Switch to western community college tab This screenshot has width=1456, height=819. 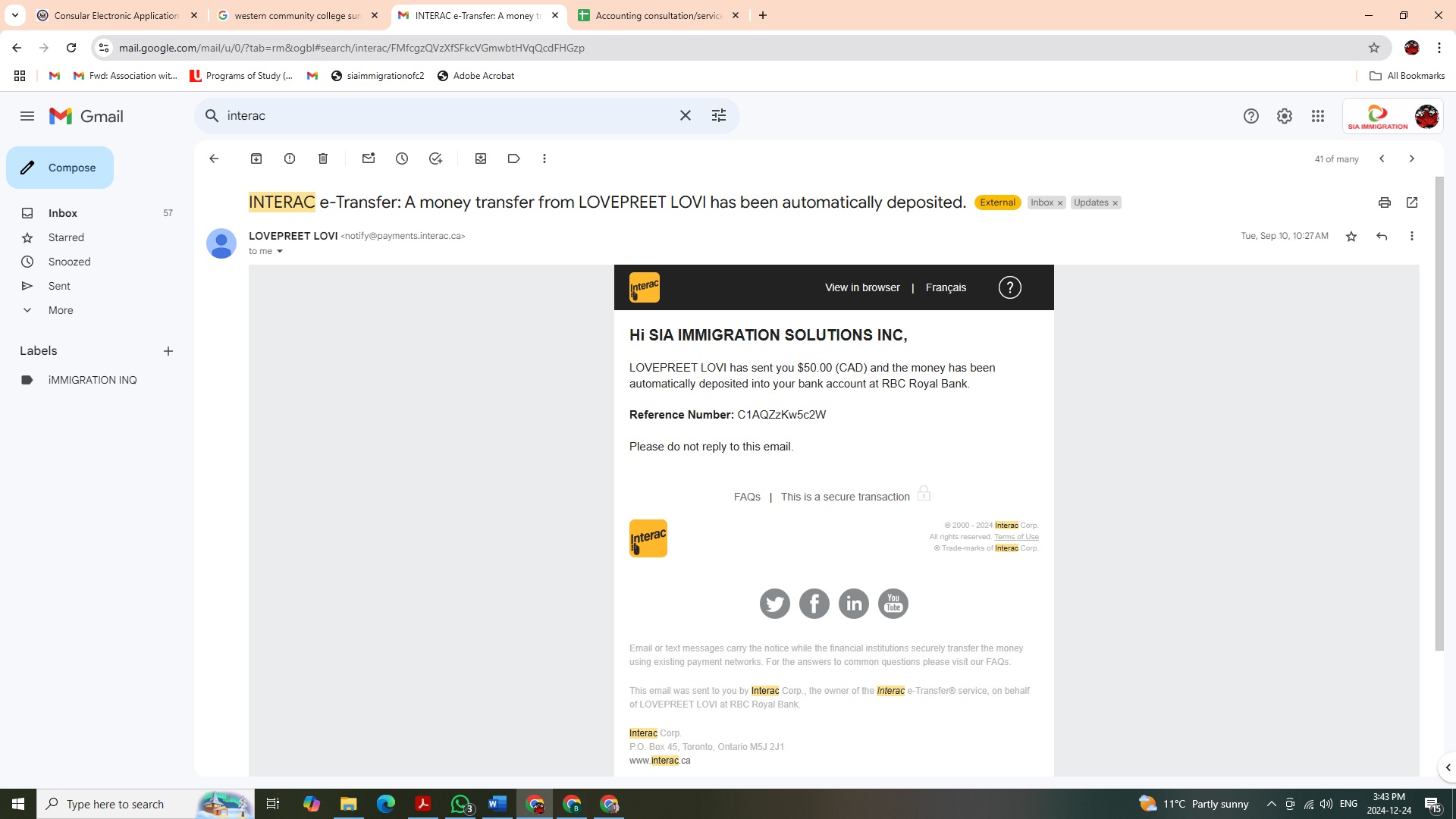point(297,15)
